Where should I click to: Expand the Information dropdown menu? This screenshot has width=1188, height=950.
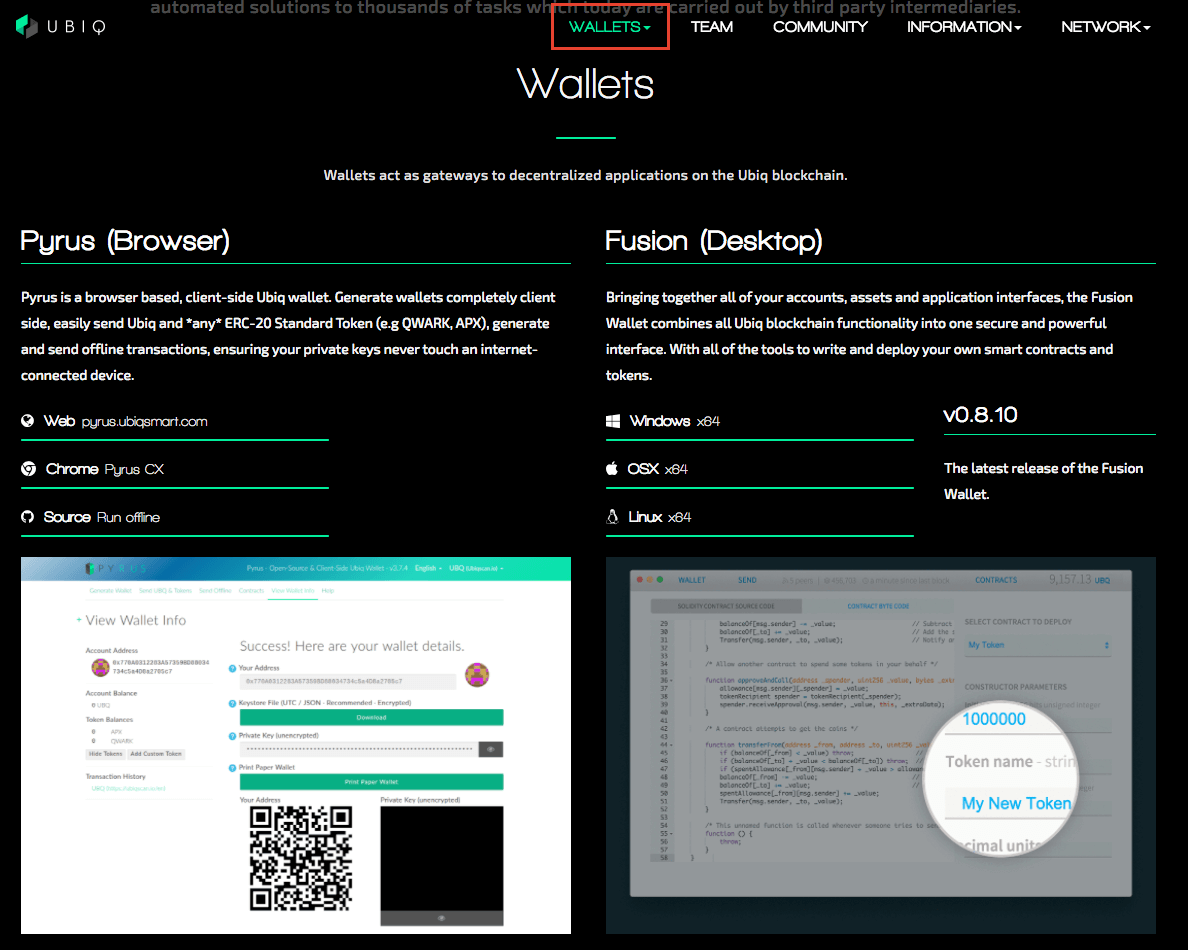pyautogui.click(x=964, y=27)
